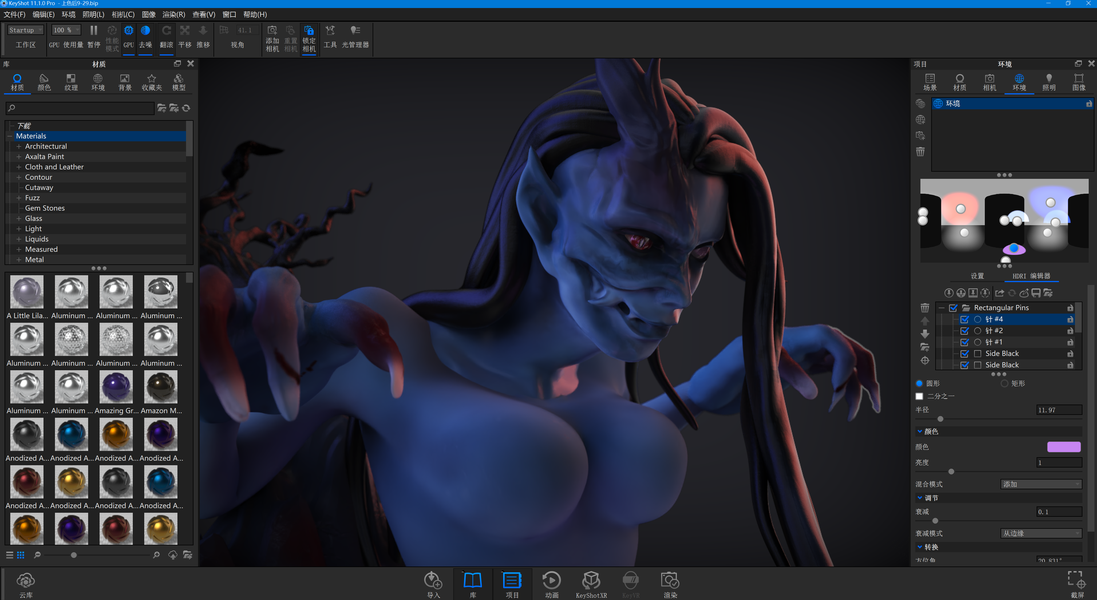
Task: Switch library to grid view icon
Action: [x=20, y=555]
